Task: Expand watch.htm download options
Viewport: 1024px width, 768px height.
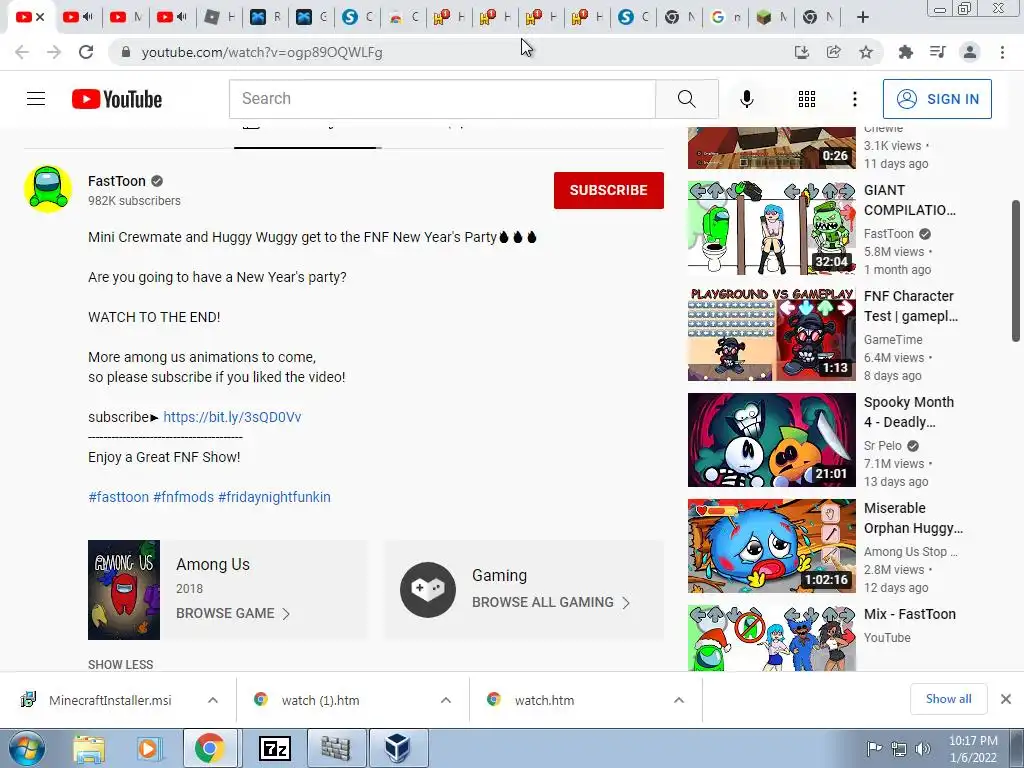Action: click(679, 700)
